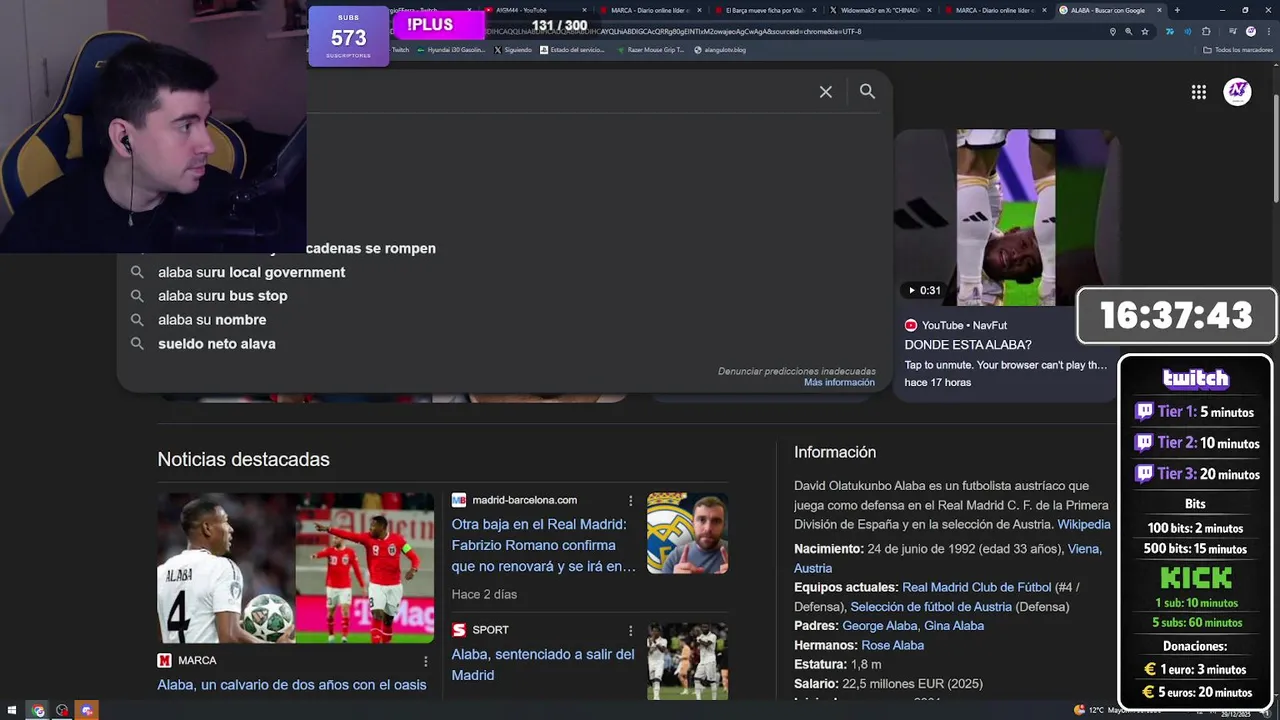Open article Otra baja en el Real Madrid
1280x720 pixels.
(543, 545)
